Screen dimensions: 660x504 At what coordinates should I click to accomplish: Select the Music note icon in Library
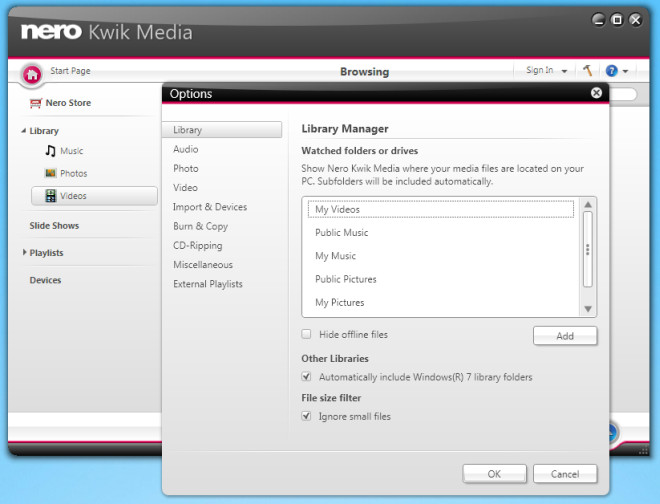tap(50, 151)
